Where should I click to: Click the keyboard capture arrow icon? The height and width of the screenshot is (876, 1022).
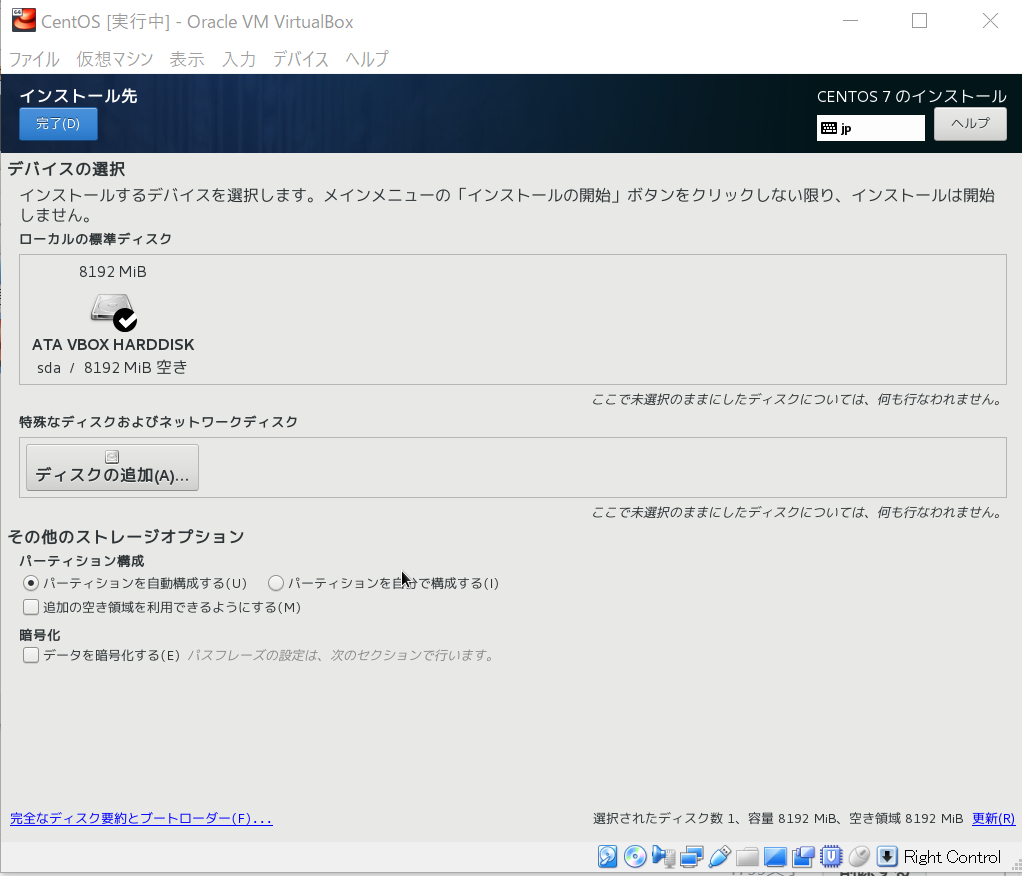(x=887, y=856)
